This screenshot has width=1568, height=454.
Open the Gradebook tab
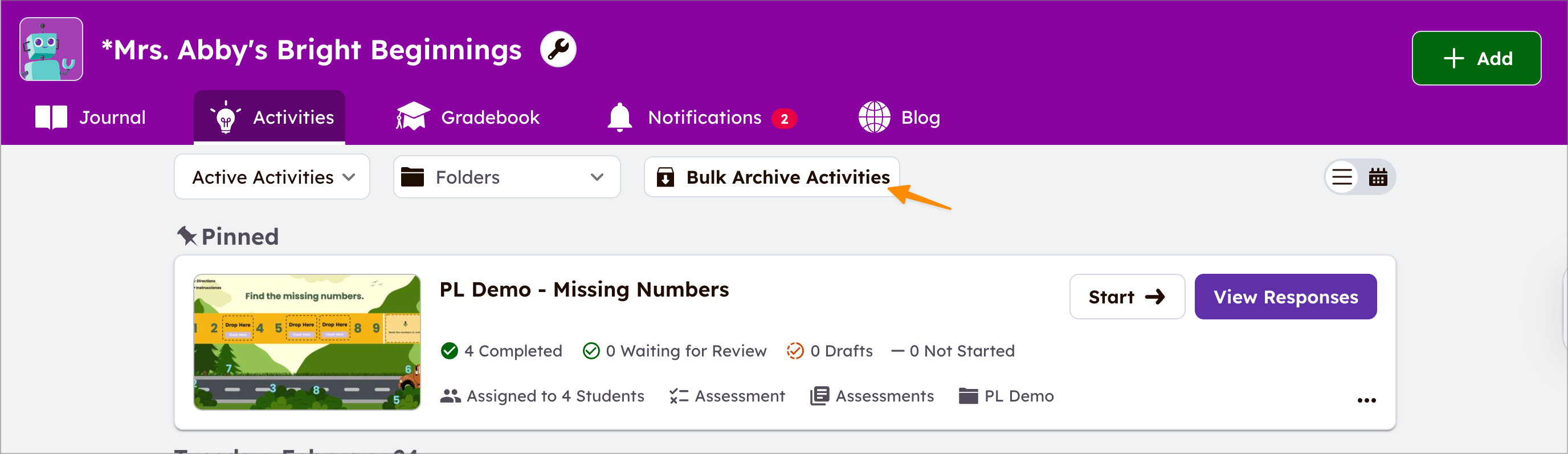467,117
